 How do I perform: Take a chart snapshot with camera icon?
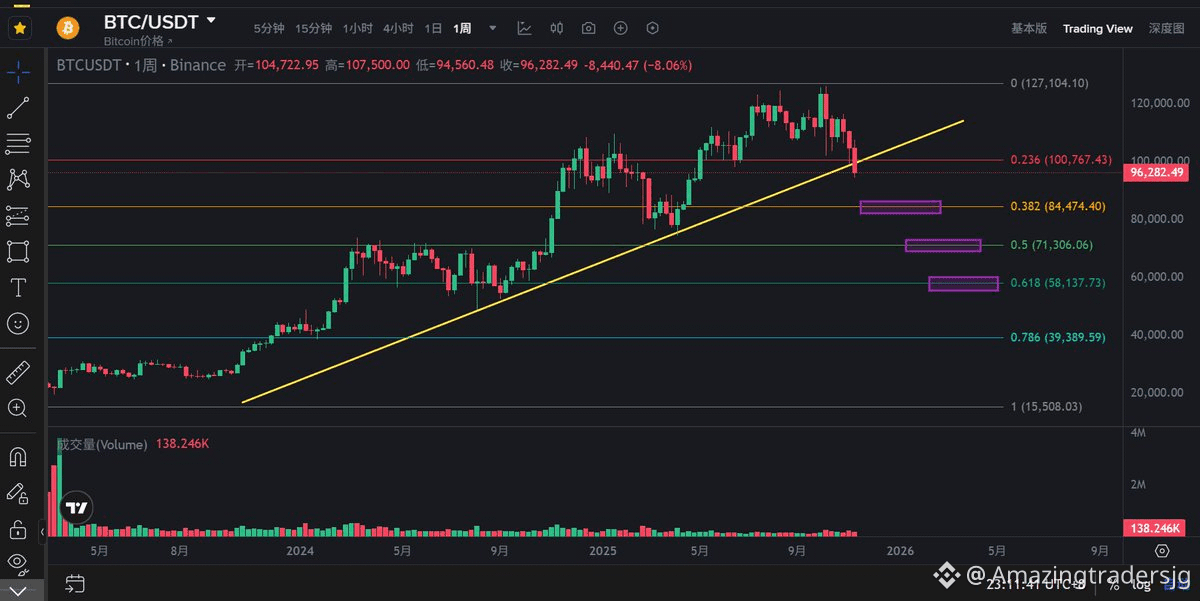click(x=589, y=28)
